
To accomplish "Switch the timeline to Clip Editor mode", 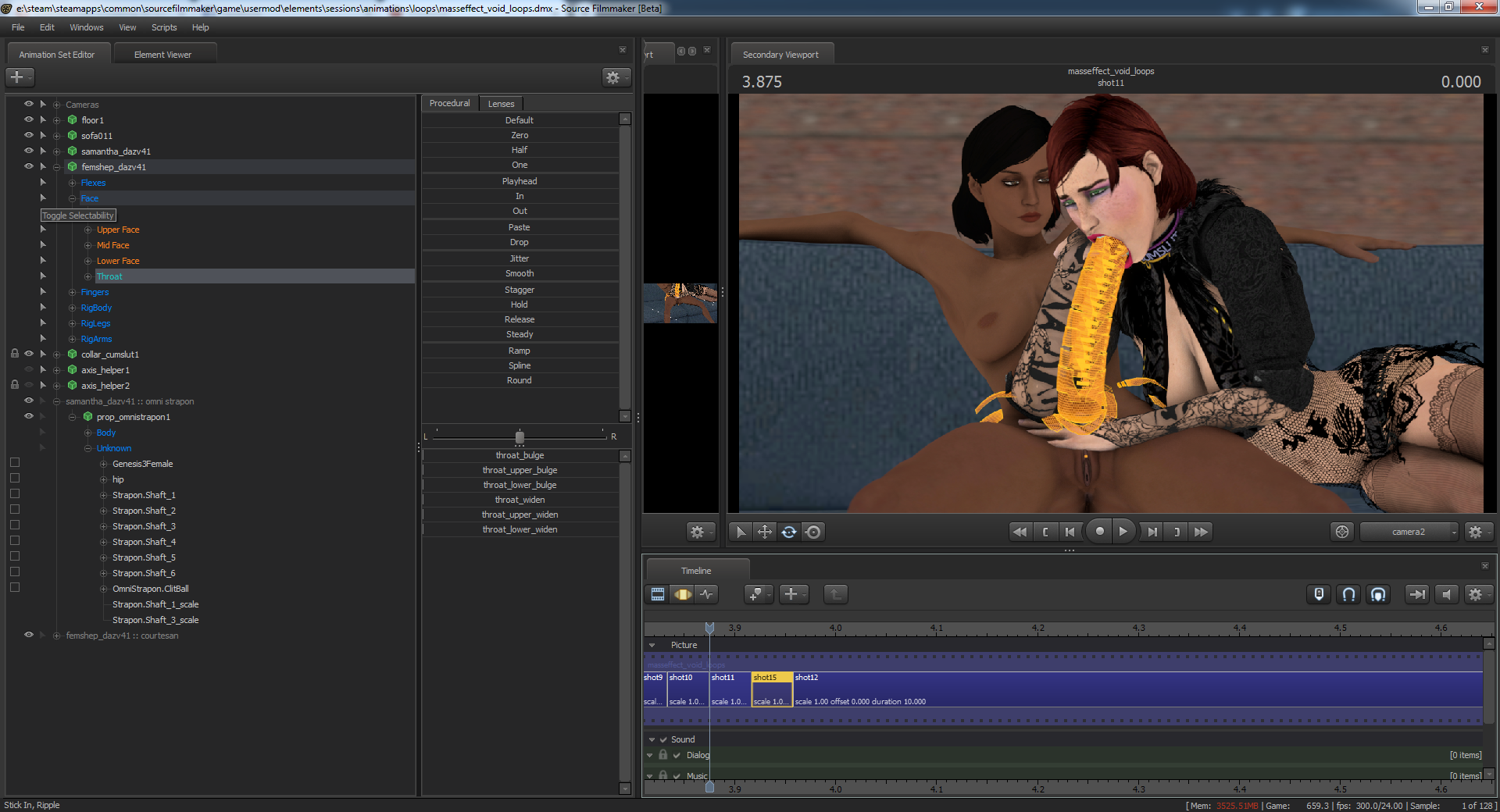I will click(x=658, y=594).
